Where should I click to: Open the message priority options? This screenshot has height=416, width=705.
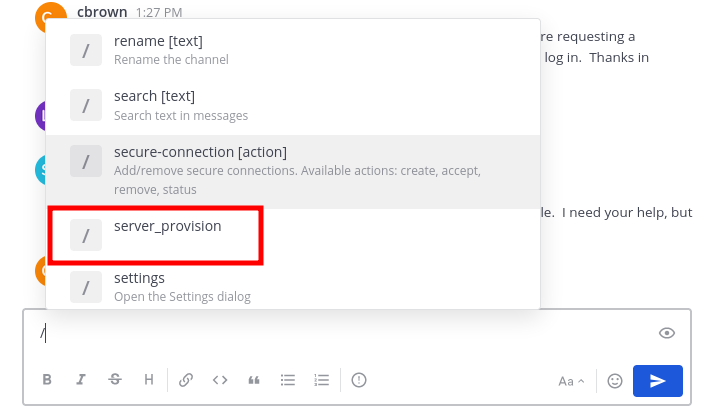point(359,380)
